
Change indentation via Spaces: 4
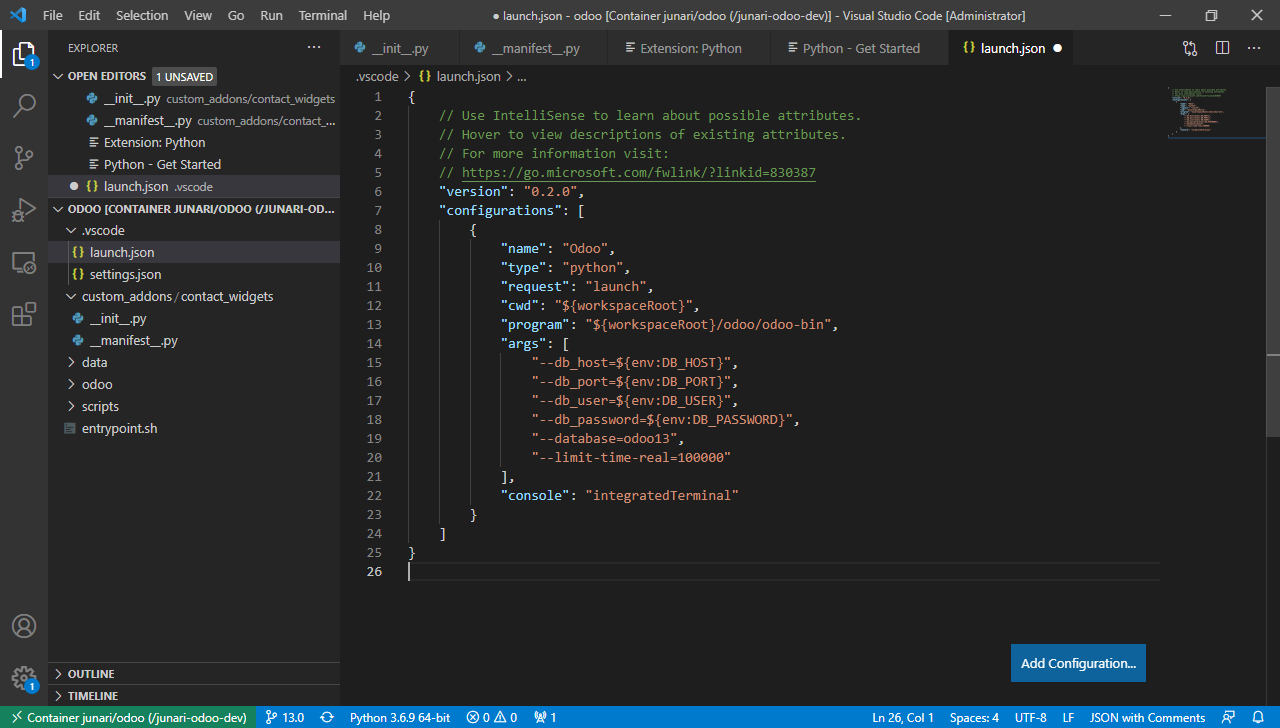[974, 717]
